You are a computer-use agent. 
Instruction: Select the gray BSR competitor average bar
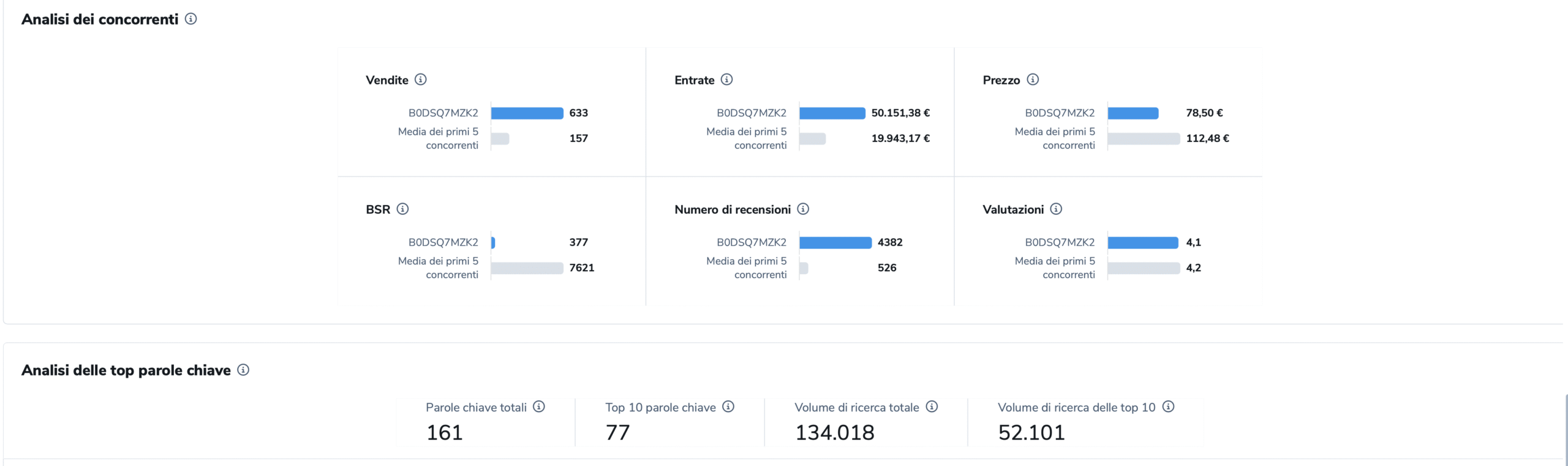[527, 268]
